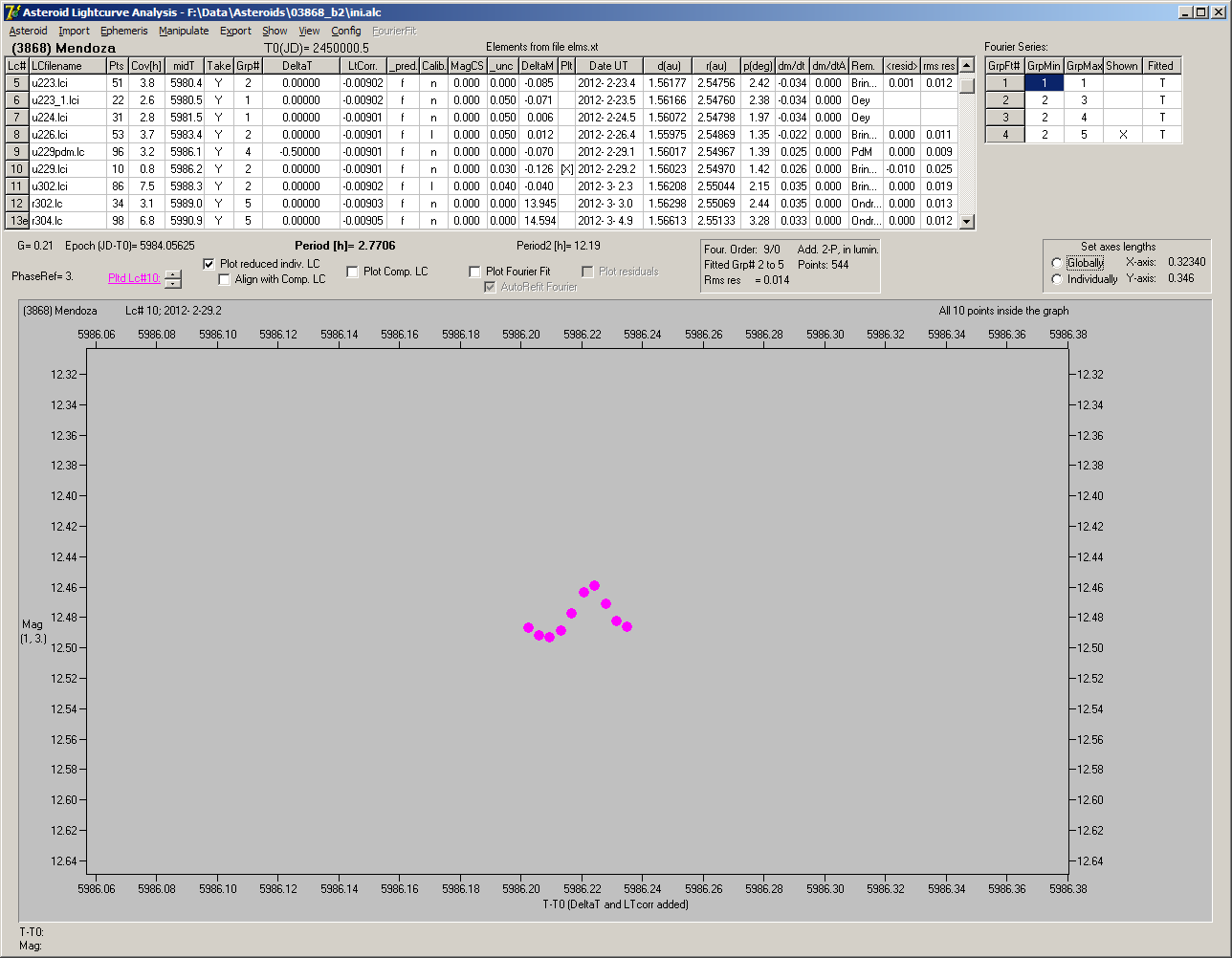Click file name cell r304.lc

coord(67,221)
